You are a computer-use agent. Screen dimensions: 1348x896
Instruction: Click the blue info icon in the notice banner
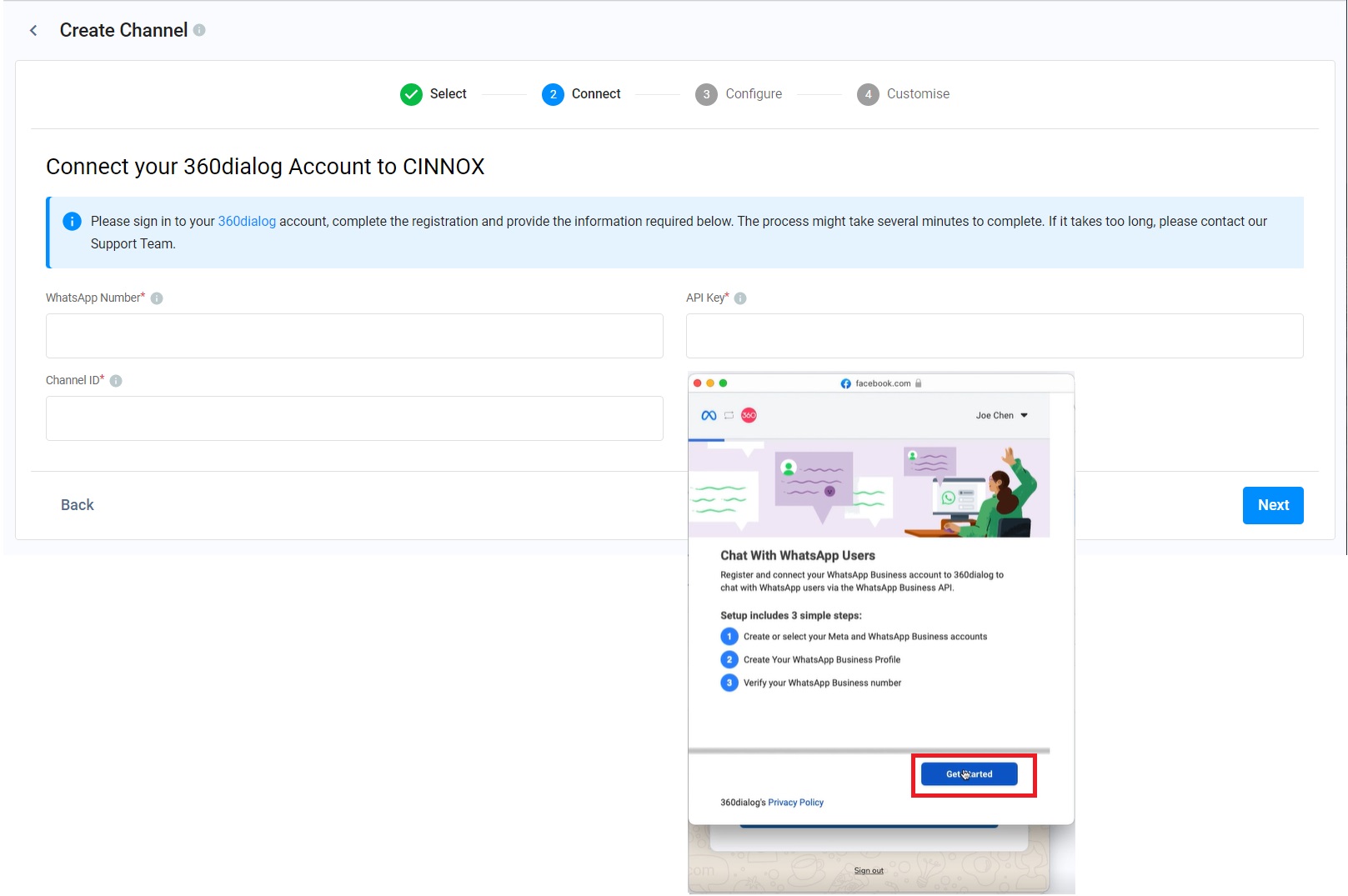(x=73, y=221)
